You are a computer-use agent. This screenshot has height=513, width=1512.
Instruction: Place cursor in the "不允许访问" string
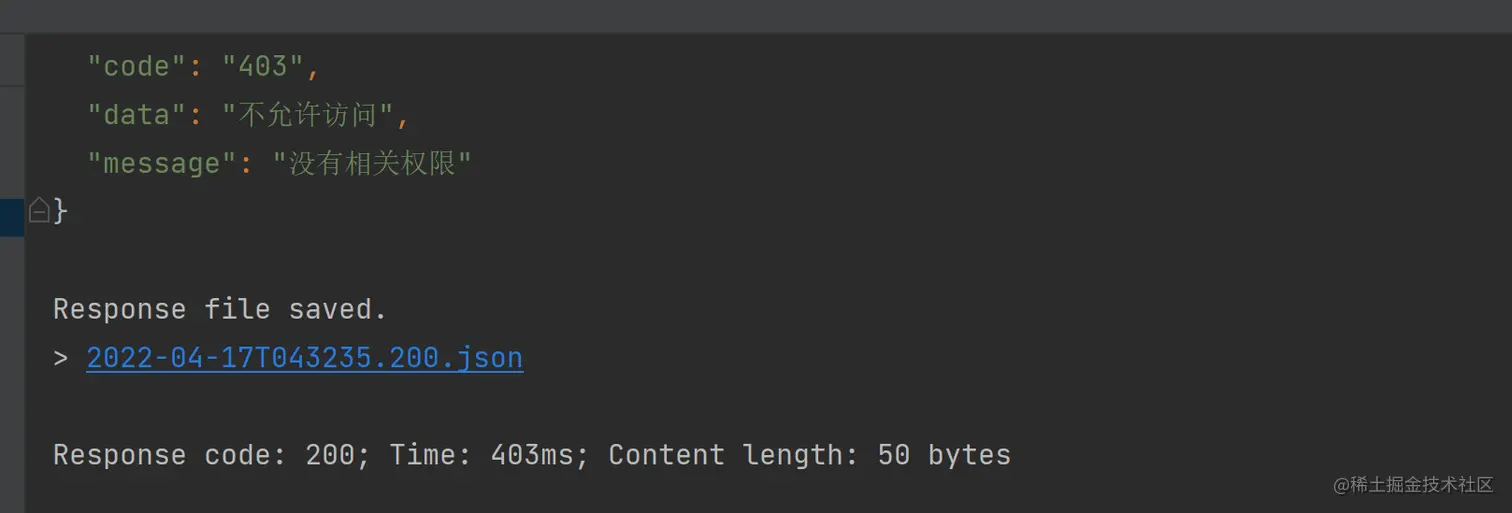tap(308, 115)
